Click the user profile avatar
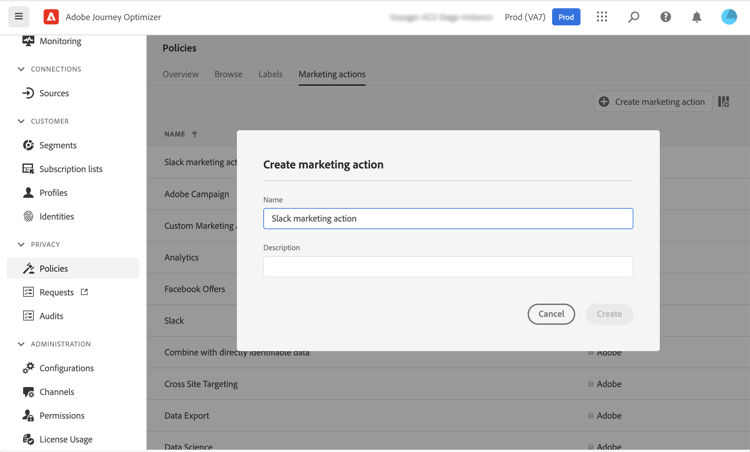 pyautogui.click(x=729, y=17)
